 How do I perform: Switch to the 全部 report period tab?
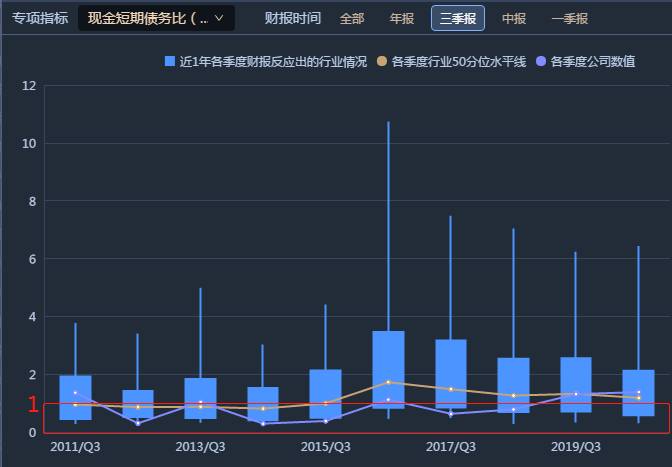(x=352, y=18)
